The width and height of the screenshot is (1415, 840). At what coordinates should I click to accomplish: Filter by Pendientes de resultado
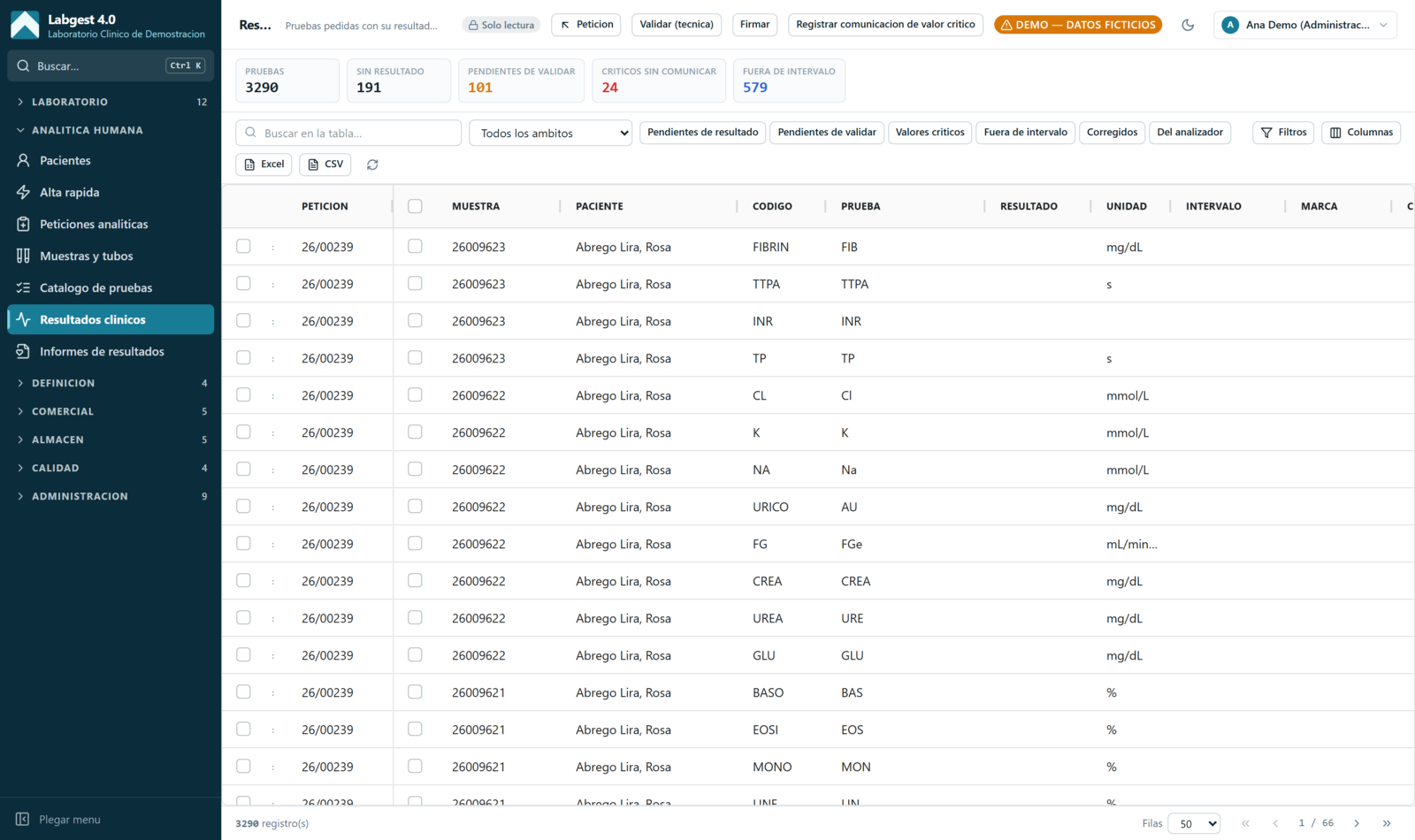click(x=703, y=133)
